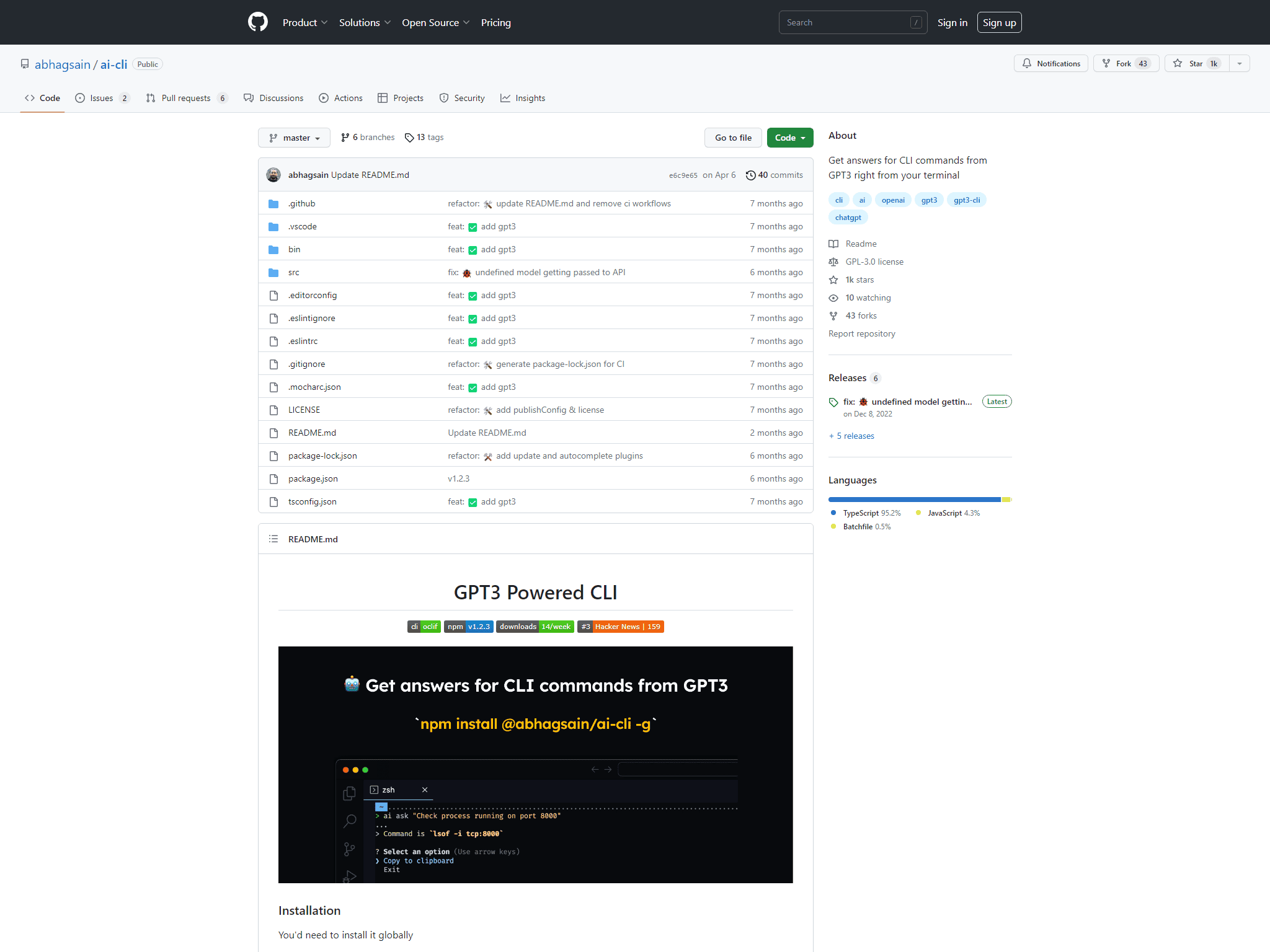Click the Sign up button
This screenshot has width=1270, height=952.
[x=999, y=22]
